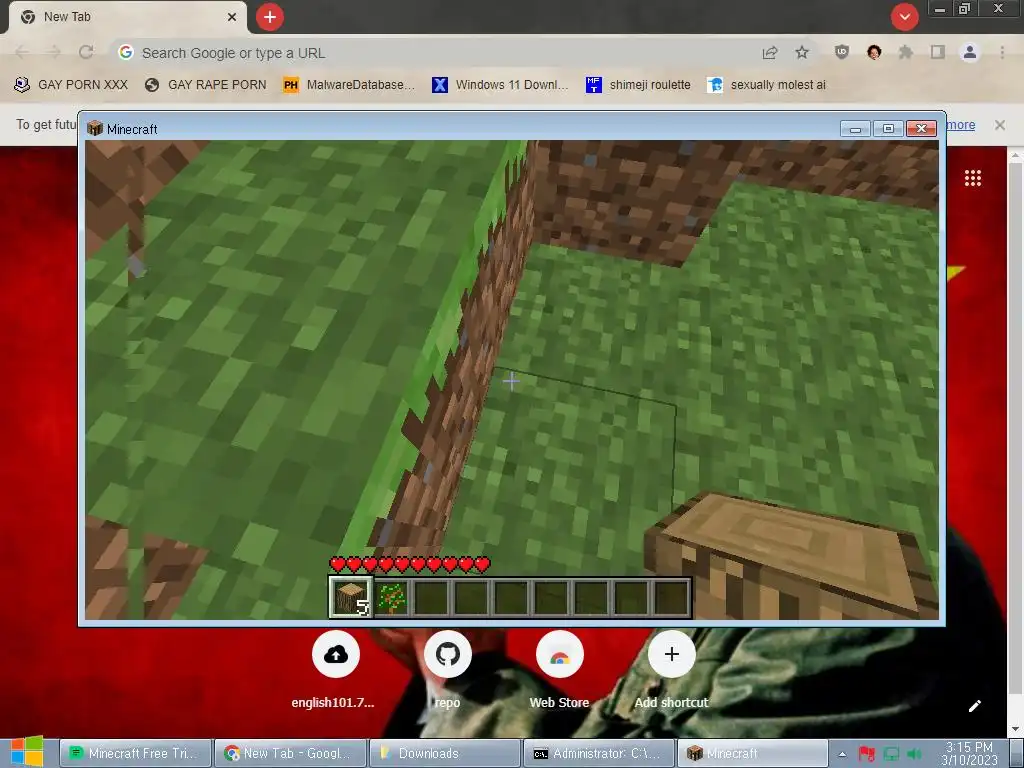Open the avatar extension next to uBlock

click(874, 53)
